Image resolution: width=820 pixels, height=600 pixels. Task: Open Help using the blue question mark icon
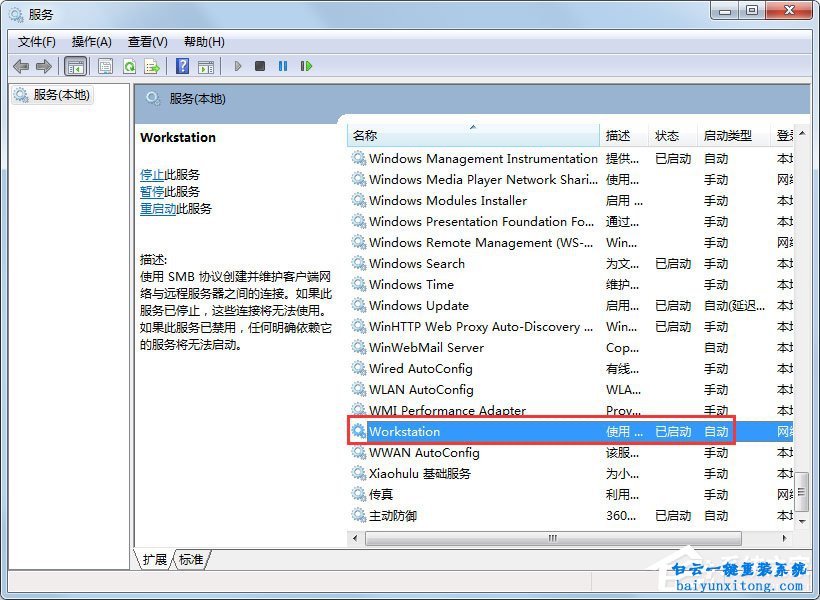pyautogui.click(x=183, y=65)
